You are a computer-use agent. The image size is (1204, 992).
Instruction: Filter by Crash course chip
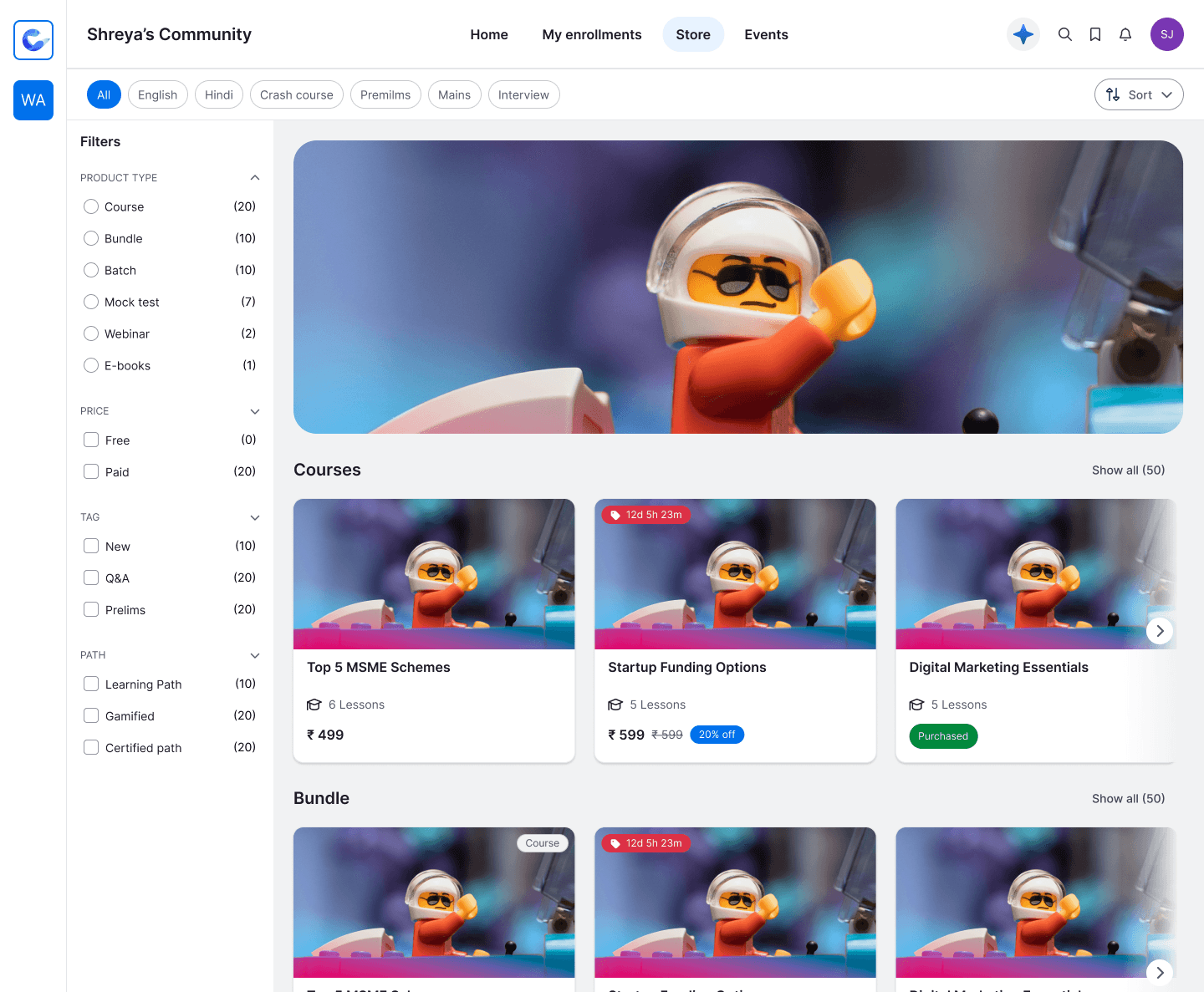(x=297, y=94)
